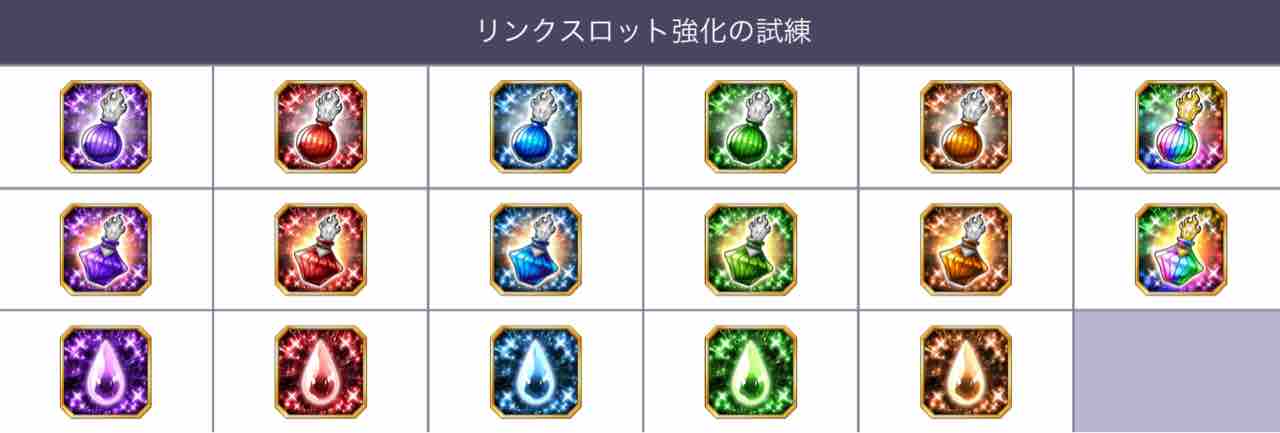Pick the blue droplet icon
The height and width of the screenshot is (433, 1280).
536,371
